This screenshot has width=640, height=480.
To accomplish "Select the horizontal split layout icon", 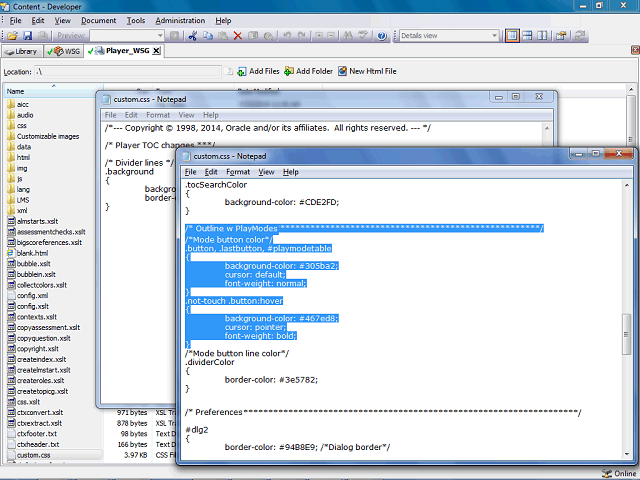I will click(527, 36).
